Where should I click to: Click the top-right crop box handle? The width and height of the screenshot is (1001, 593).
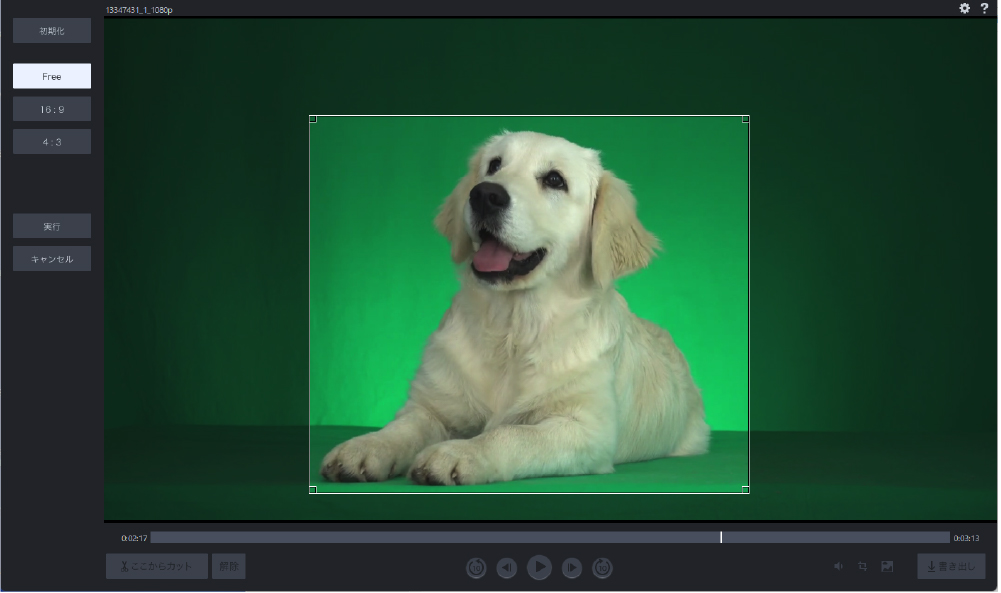(x=746, y=119)
